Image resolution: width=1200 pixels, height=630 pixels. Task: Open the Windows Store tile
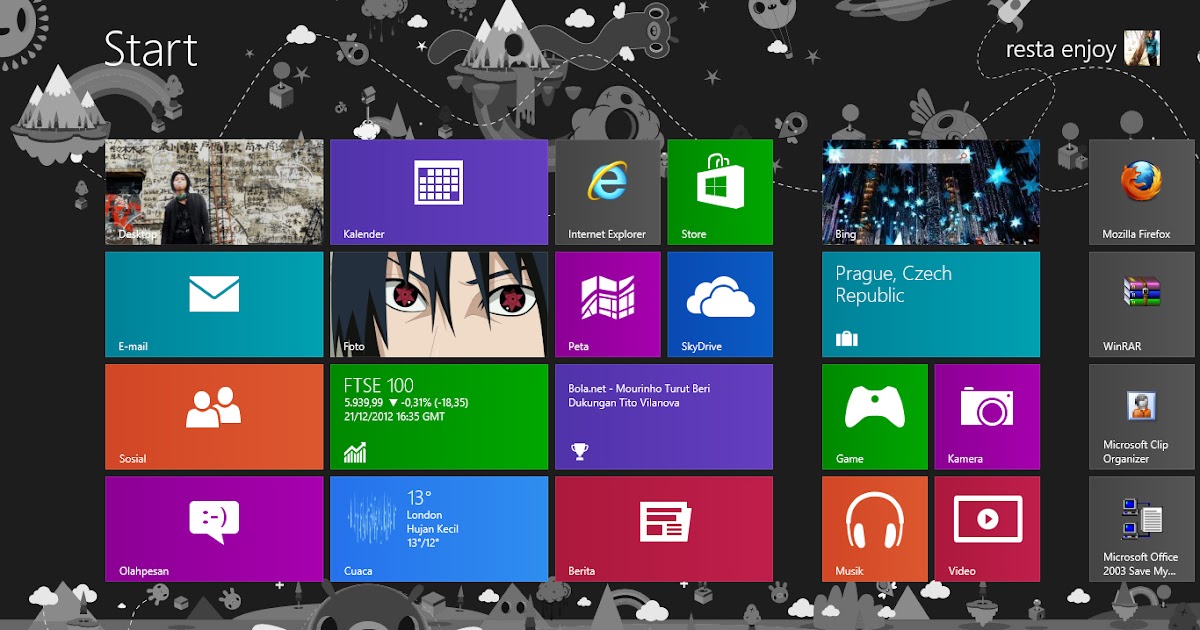720,192
